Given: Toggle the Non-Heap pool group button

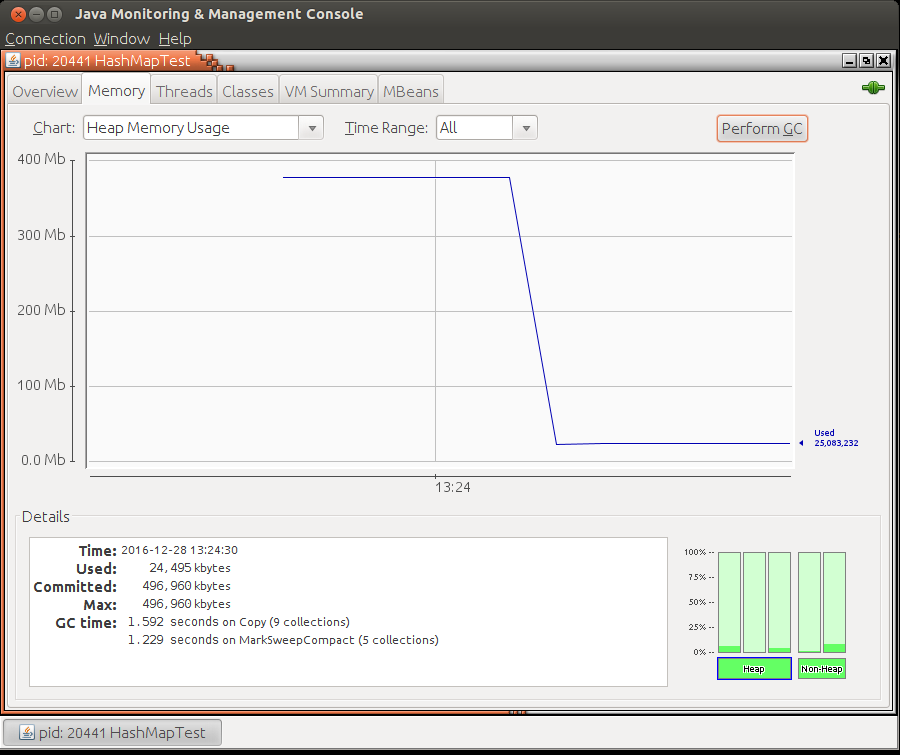Looking at the screenshot, I should tap(822, 669).
